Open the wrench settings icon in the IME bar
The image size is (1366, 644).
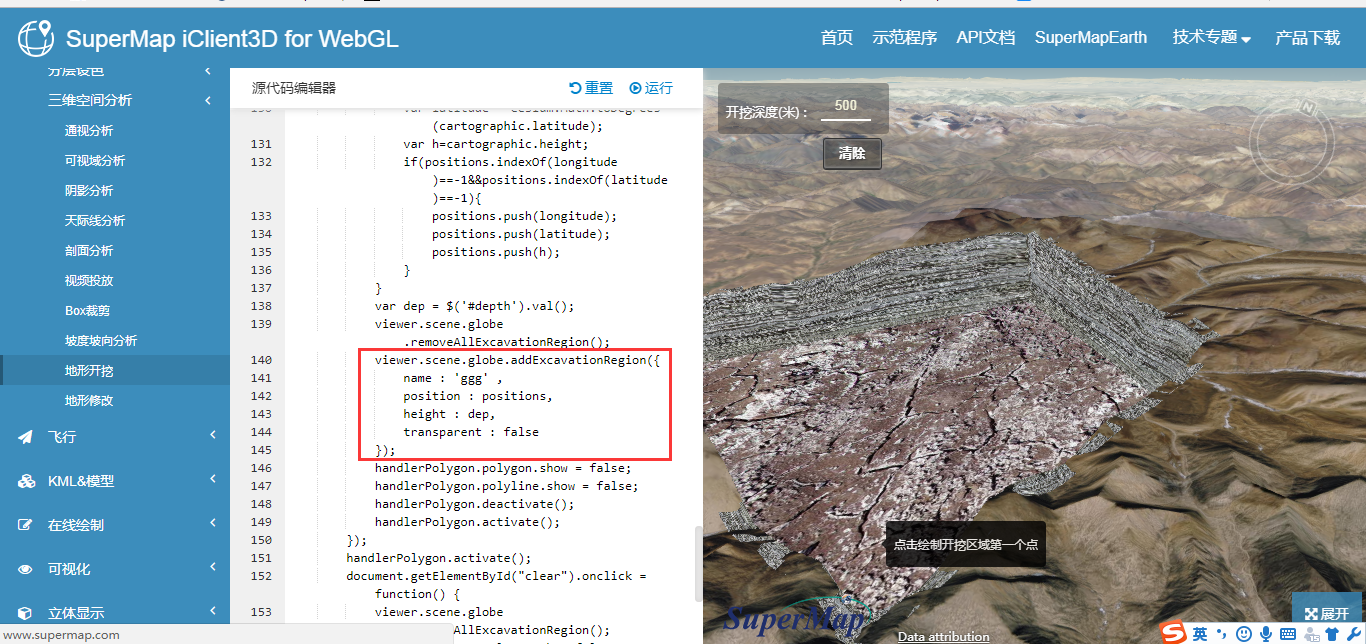coord(1352,633)
